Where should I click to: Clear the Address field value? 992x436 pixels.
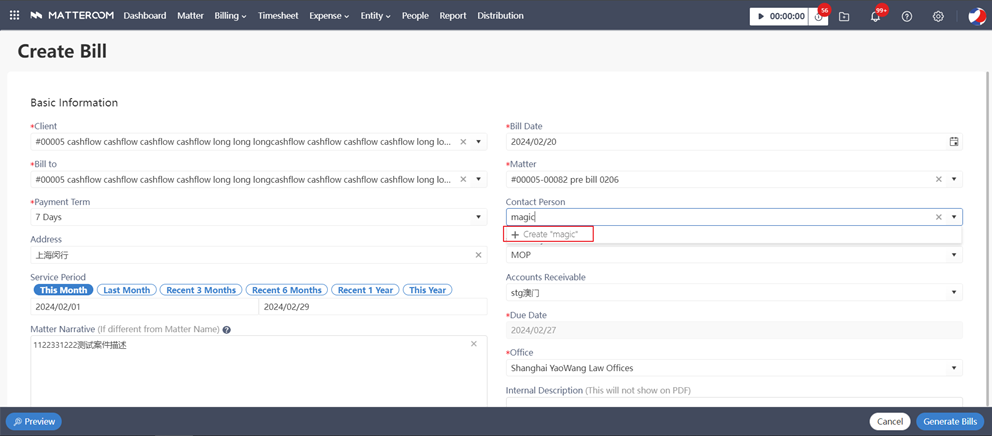tap(478, 255)
